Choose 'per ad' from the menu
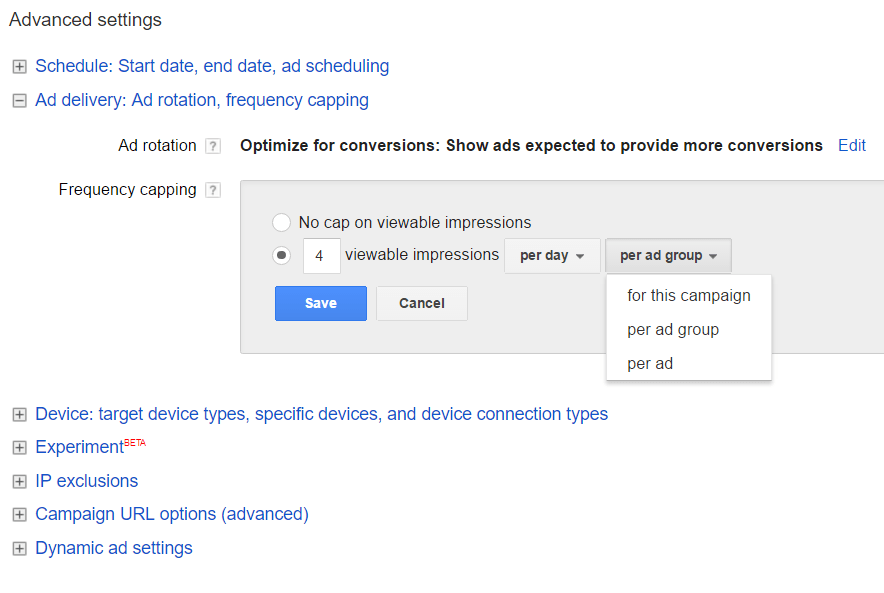884x593 pixels. (648, 363)
